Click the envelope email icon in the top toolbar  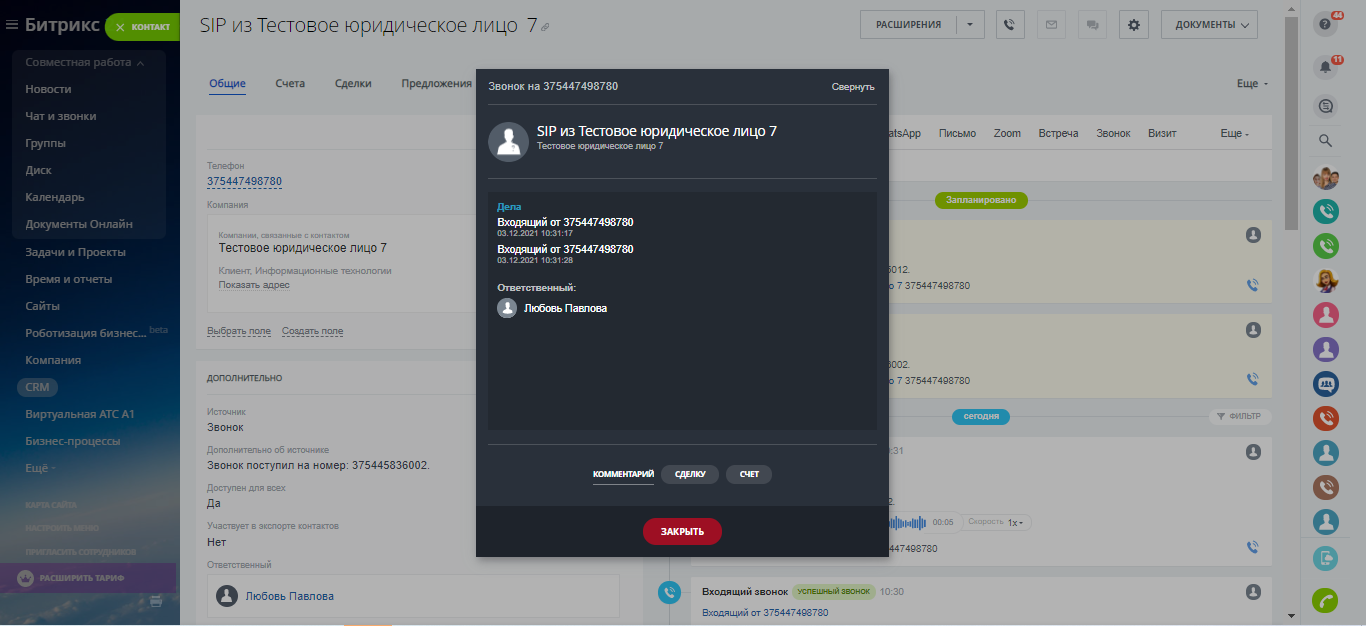click(1051, 25)
